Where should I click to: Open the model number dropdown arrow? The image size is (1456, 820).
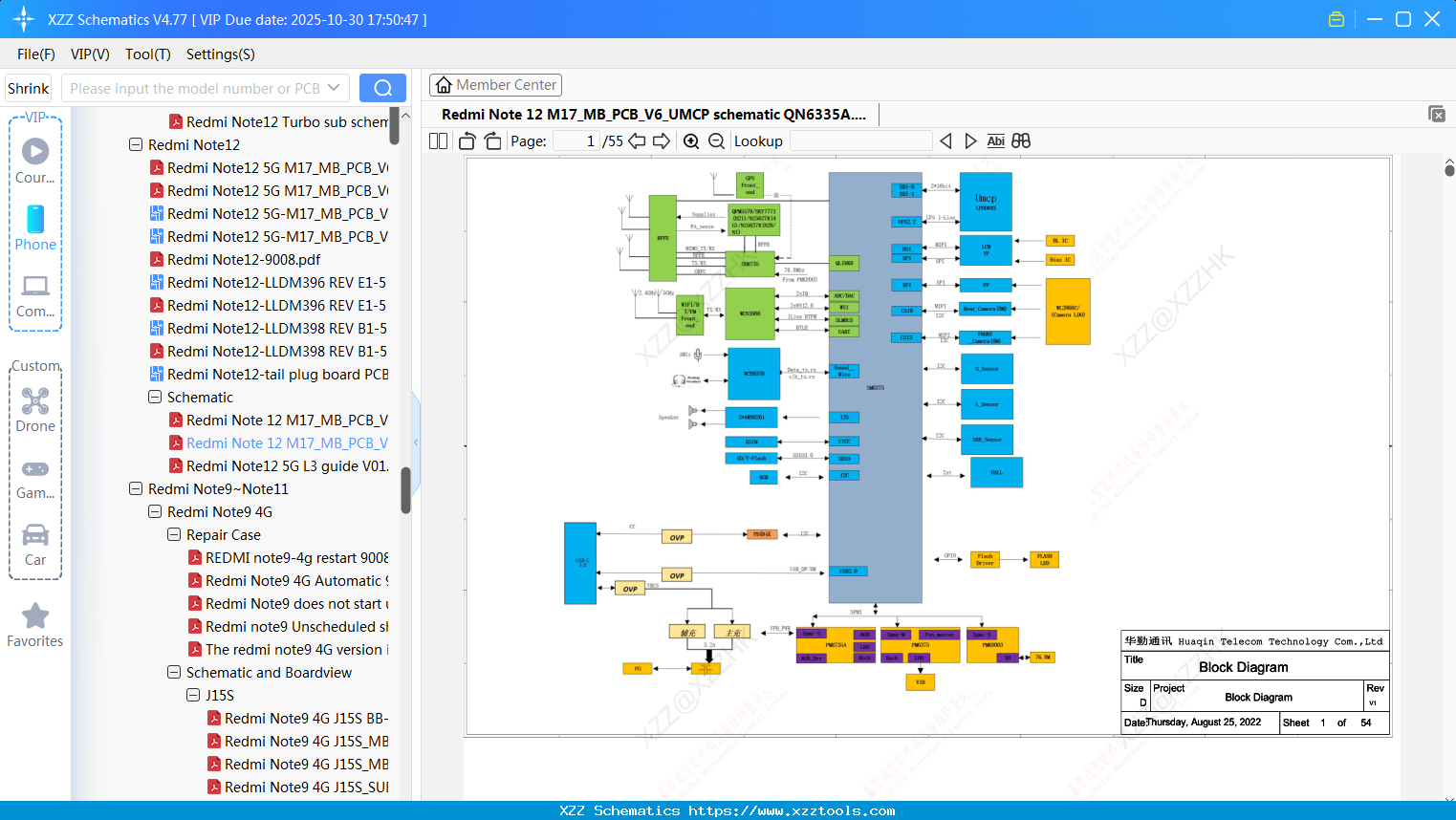(334, 88)
